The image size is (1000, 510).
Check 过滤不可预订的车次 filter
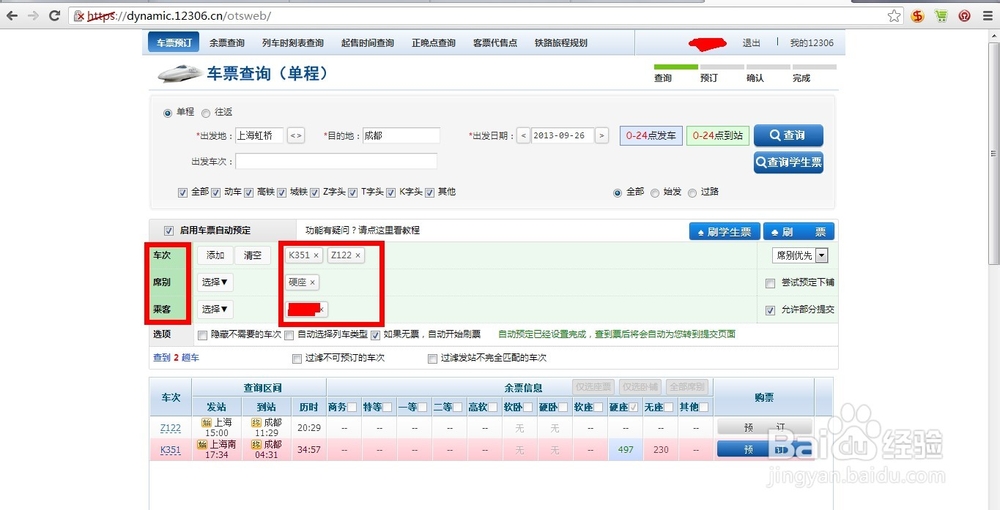point(297,359)
